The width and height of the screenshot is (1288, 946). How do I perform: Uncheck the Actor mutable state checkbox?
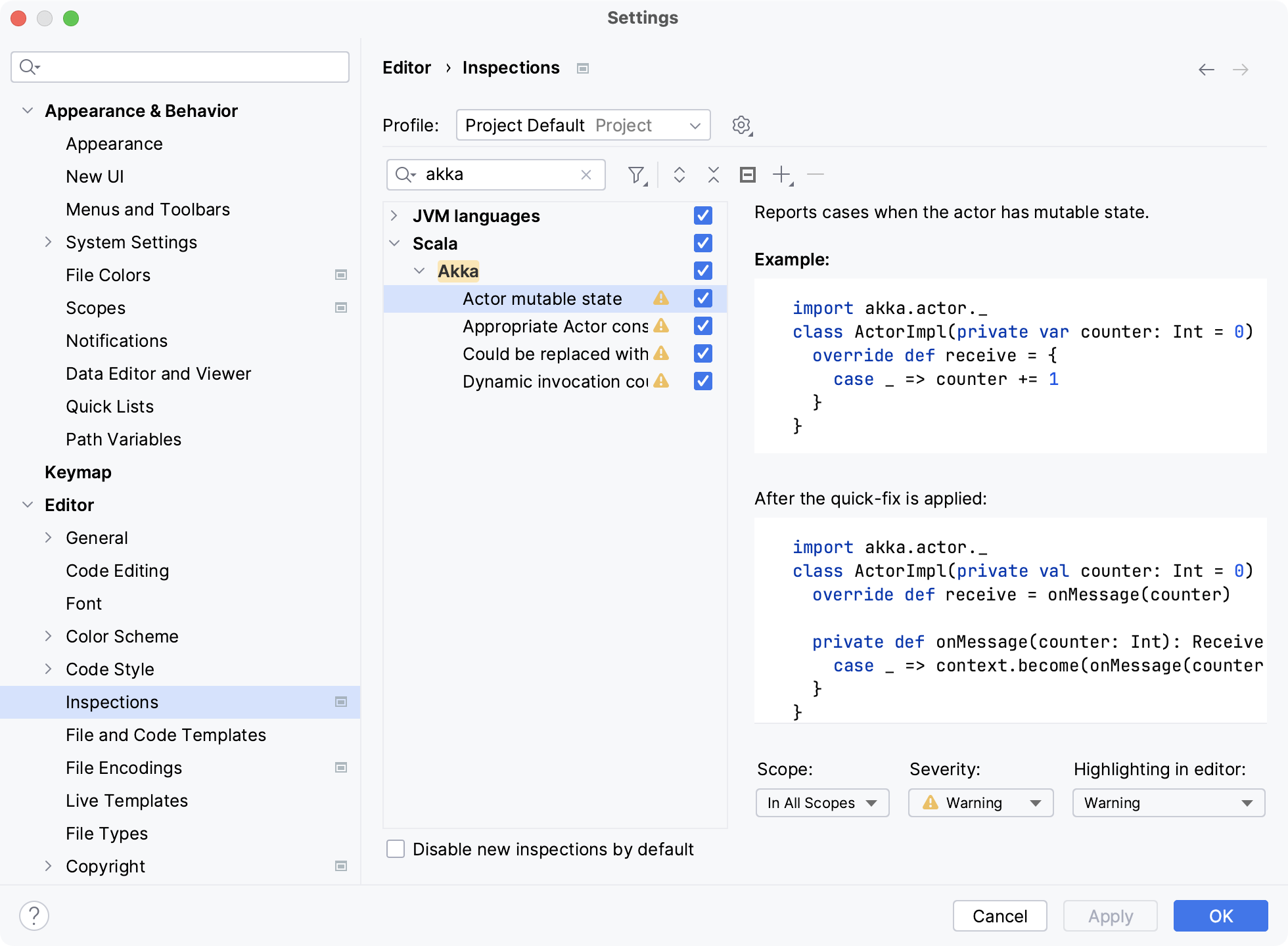[x=702, y=299]
